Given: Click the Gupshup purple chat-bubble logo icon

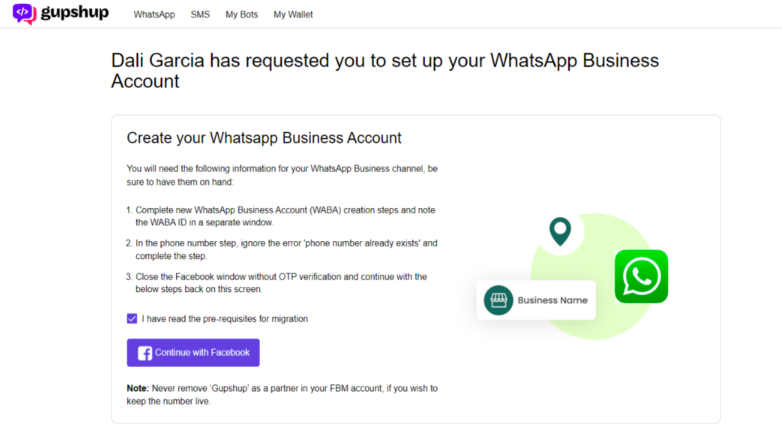Looking at the screenshot, I should [x=23, y=14].
